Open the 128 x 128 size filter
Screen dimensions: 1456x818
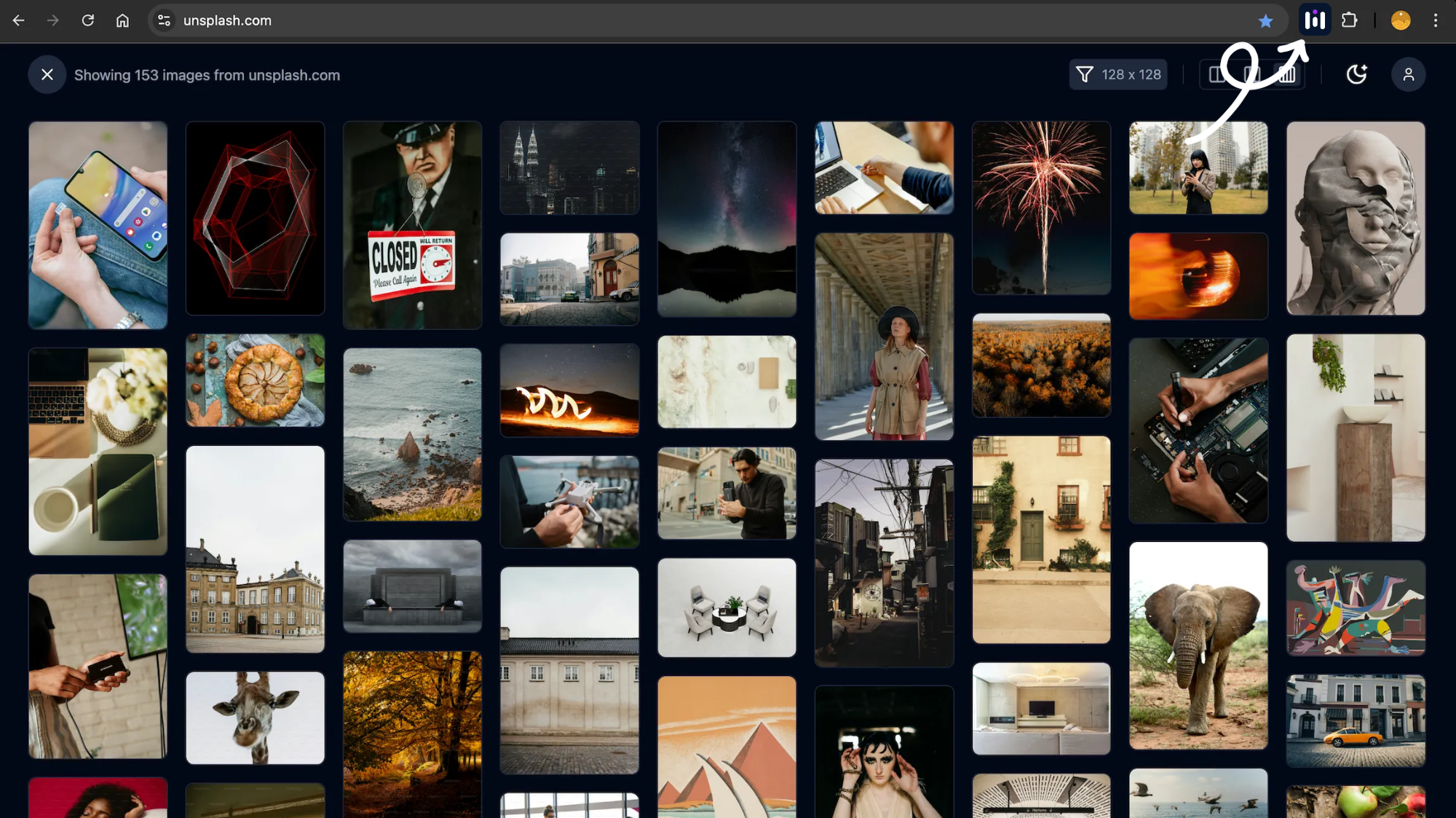coord(1117,74)
